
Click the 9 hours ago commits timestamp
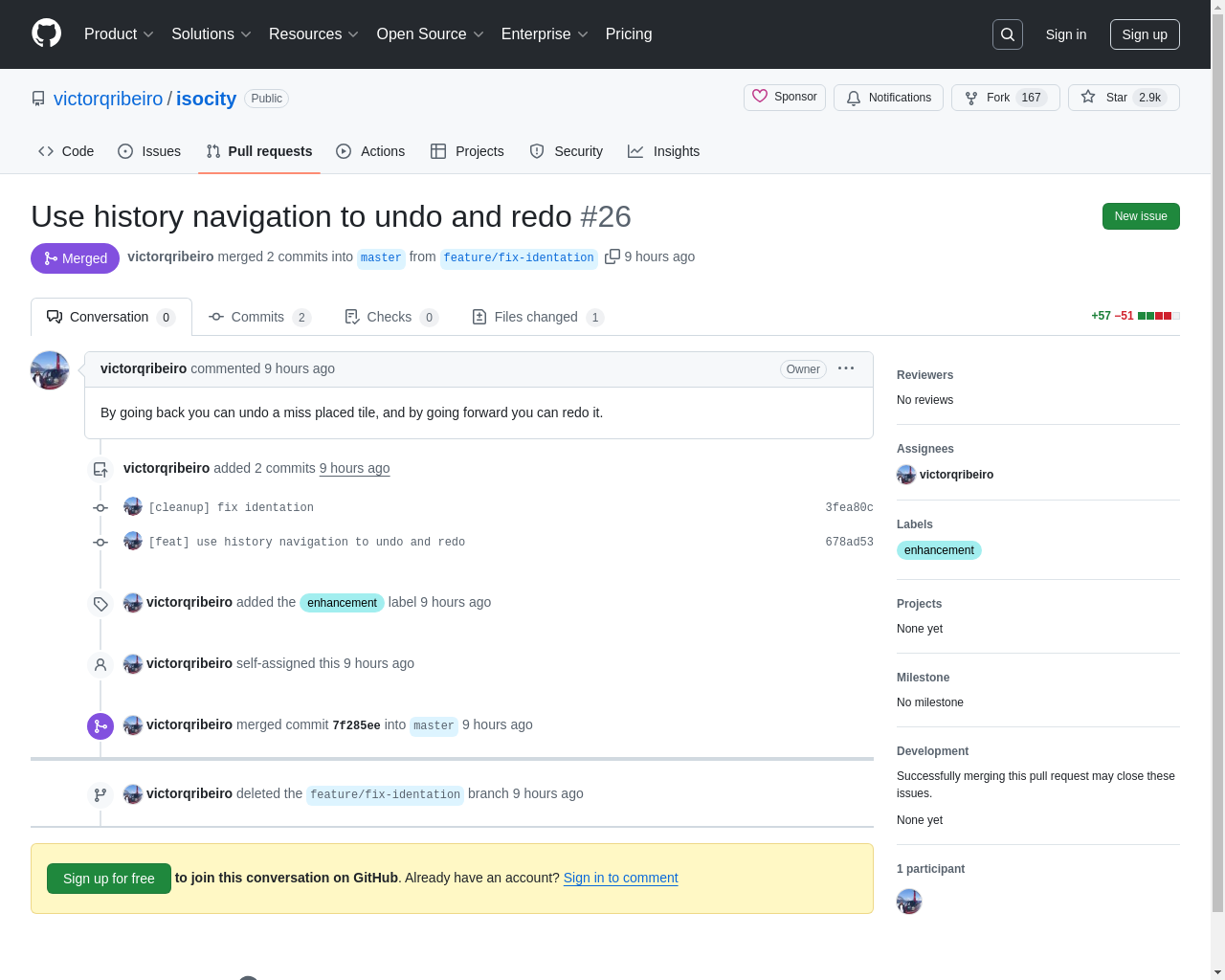(x=354, y=468)
